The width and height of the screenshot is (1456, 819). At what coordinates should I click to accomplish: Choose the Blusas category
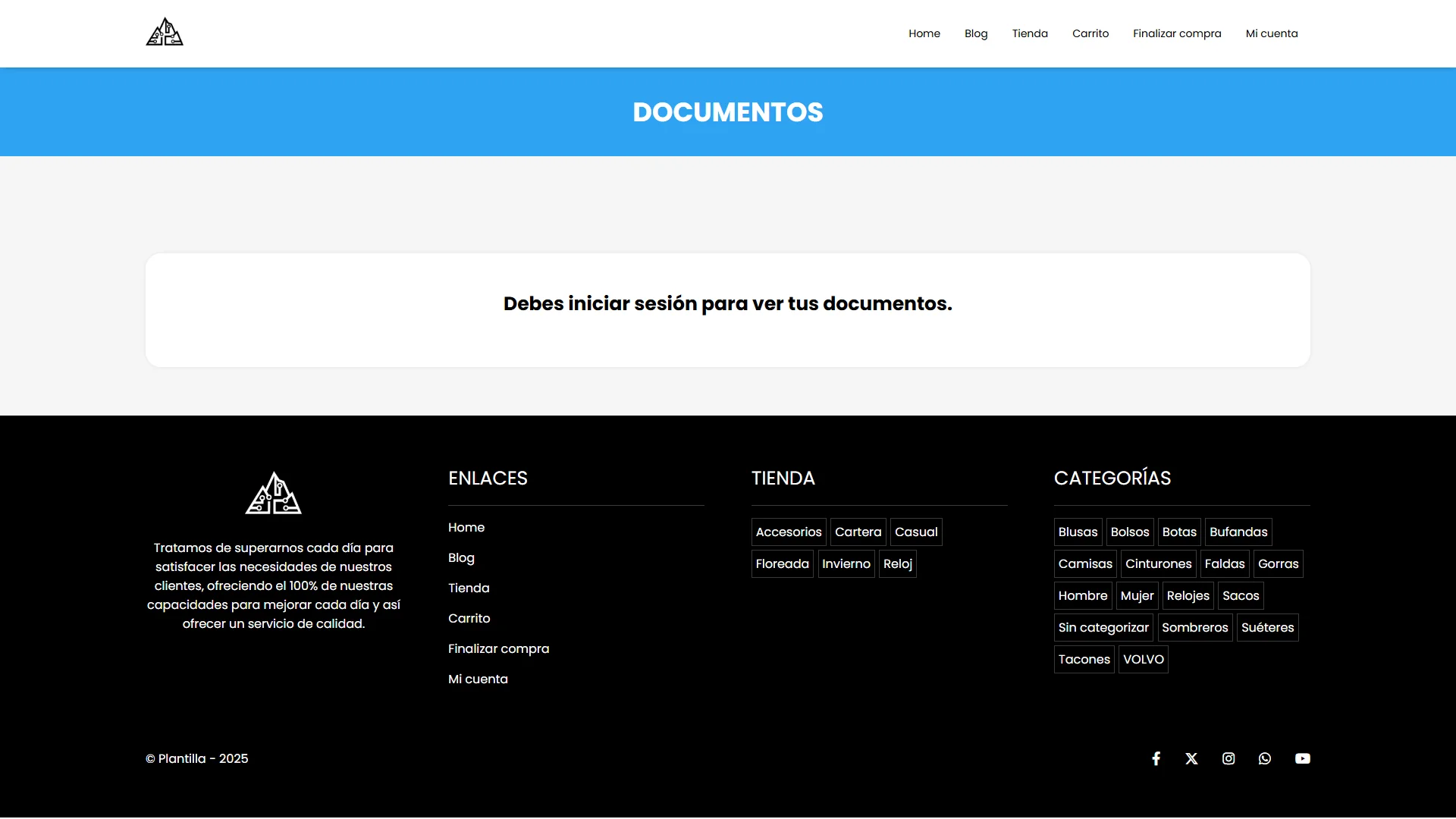pos(1078,532)
